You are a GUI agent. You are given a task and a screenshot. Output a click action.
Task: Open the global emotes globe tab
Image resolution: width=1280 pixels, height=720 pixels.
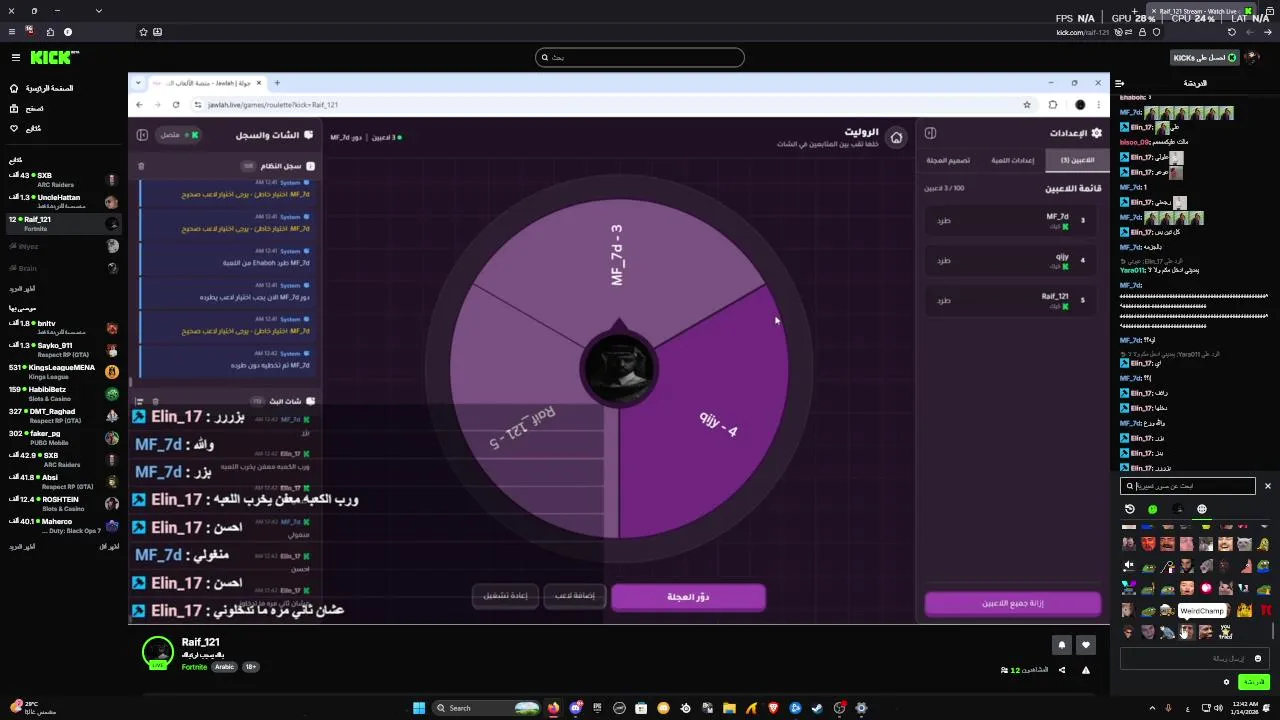coord(1202,509)
